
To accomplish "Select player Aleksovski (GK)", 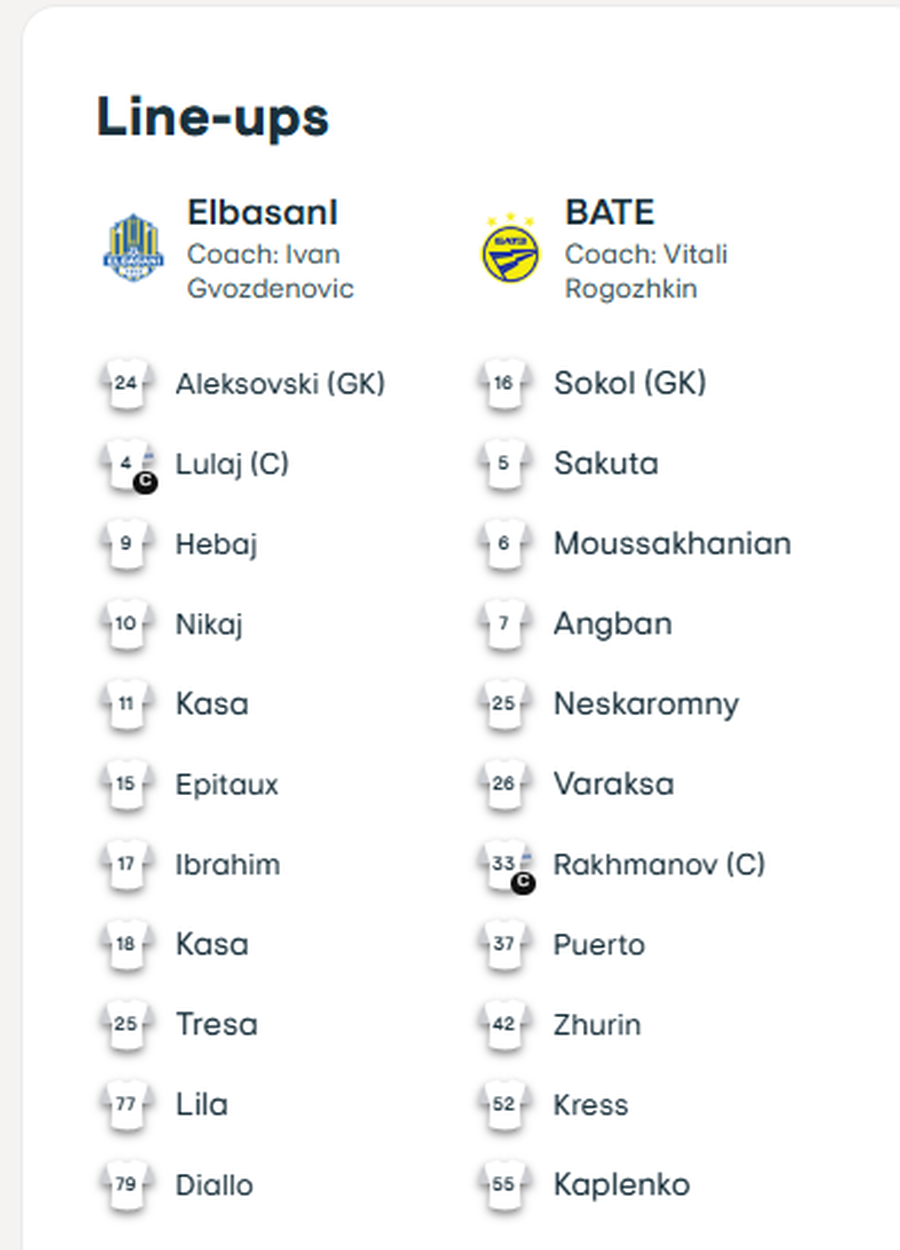I will (280, 384).
